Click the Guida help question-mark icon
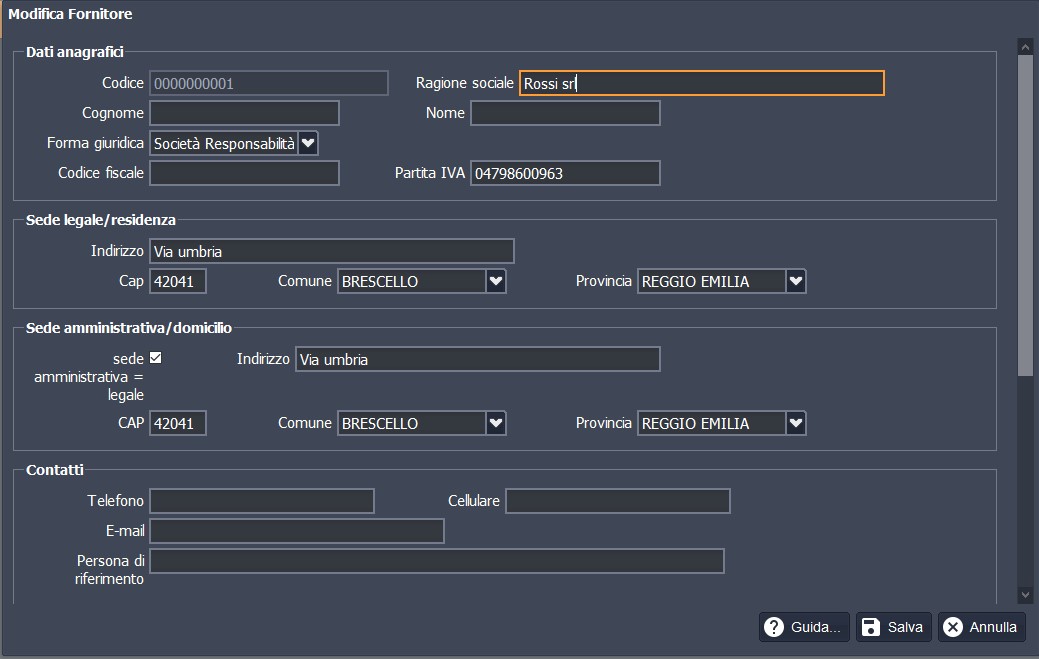1039x659 pixels. coord(773,627)
